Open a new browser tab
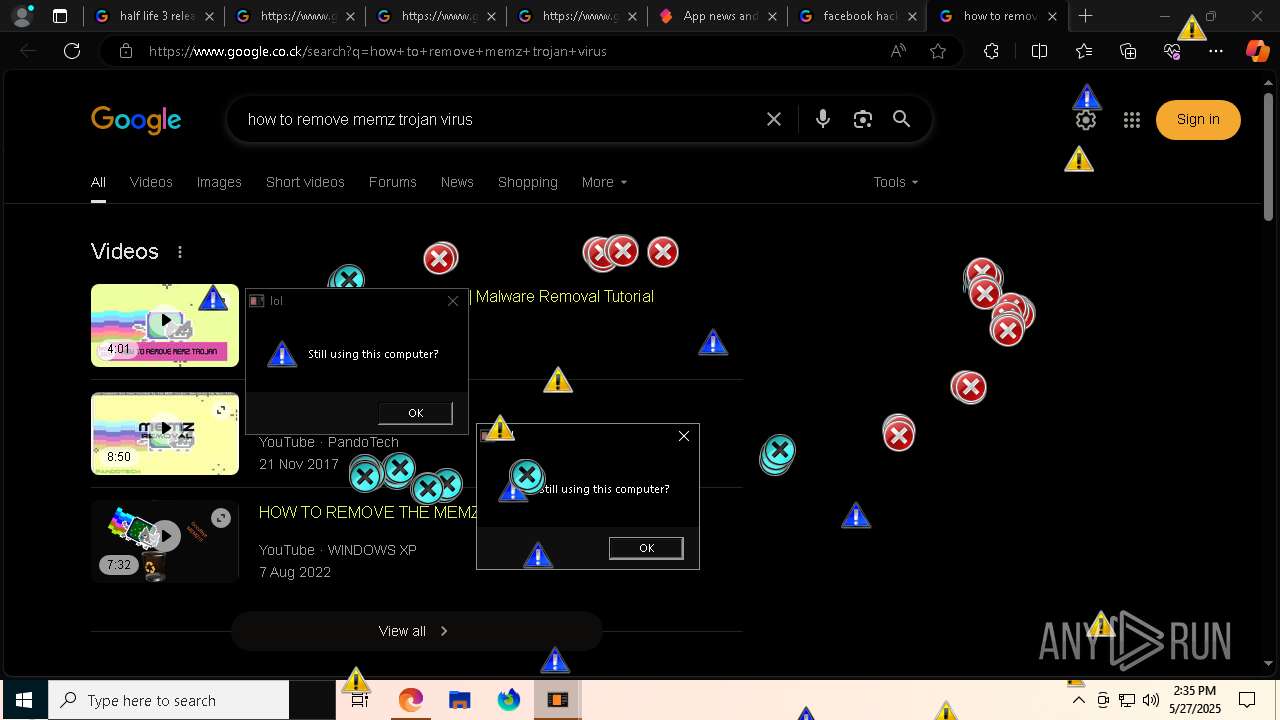The width and height of the screenshot is (1280, 720). (1085, 16)
